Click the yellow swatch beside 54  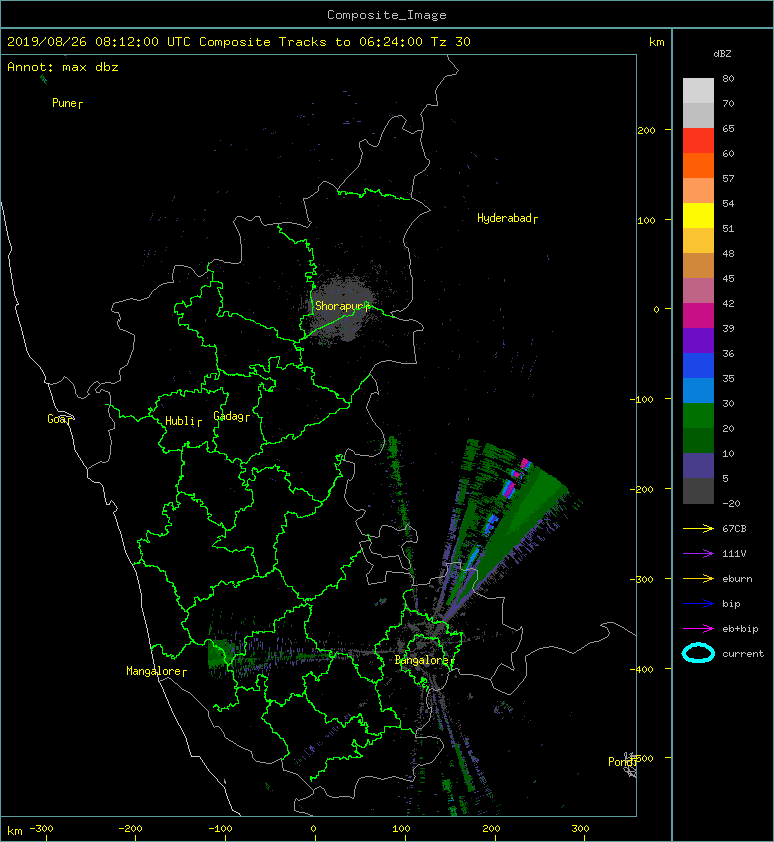[698, 215]
